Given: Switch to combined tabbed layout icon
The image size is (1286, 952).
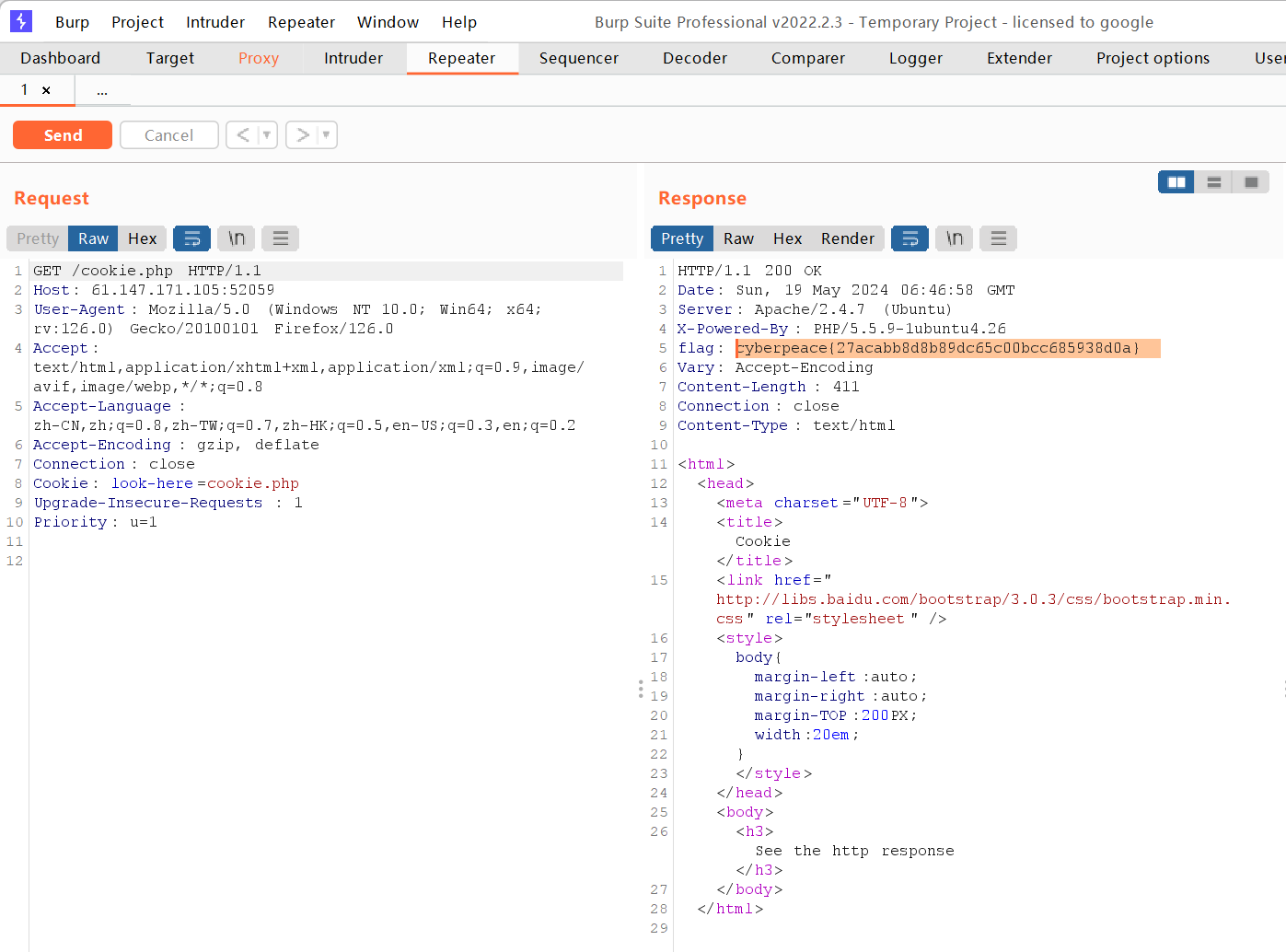Looking at the screenshot, I should 1251,182.
